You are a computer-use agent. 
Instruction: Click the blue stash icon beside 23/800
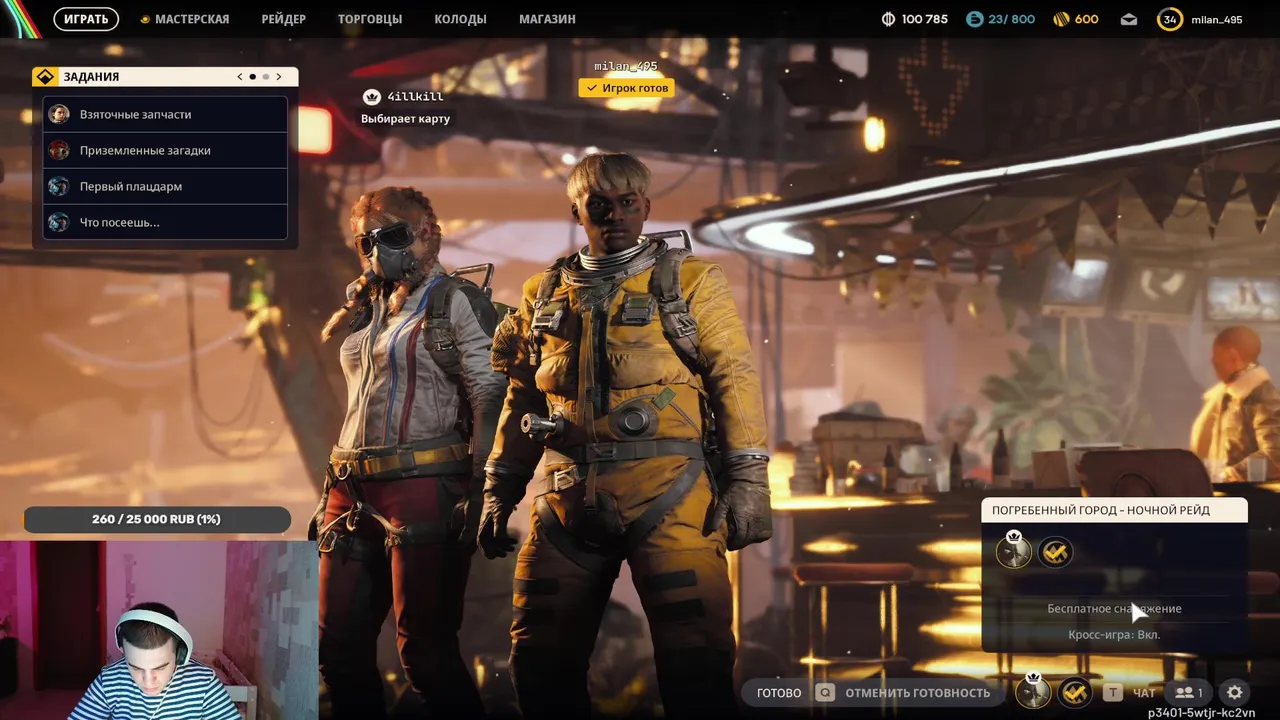tap(974, 19)
